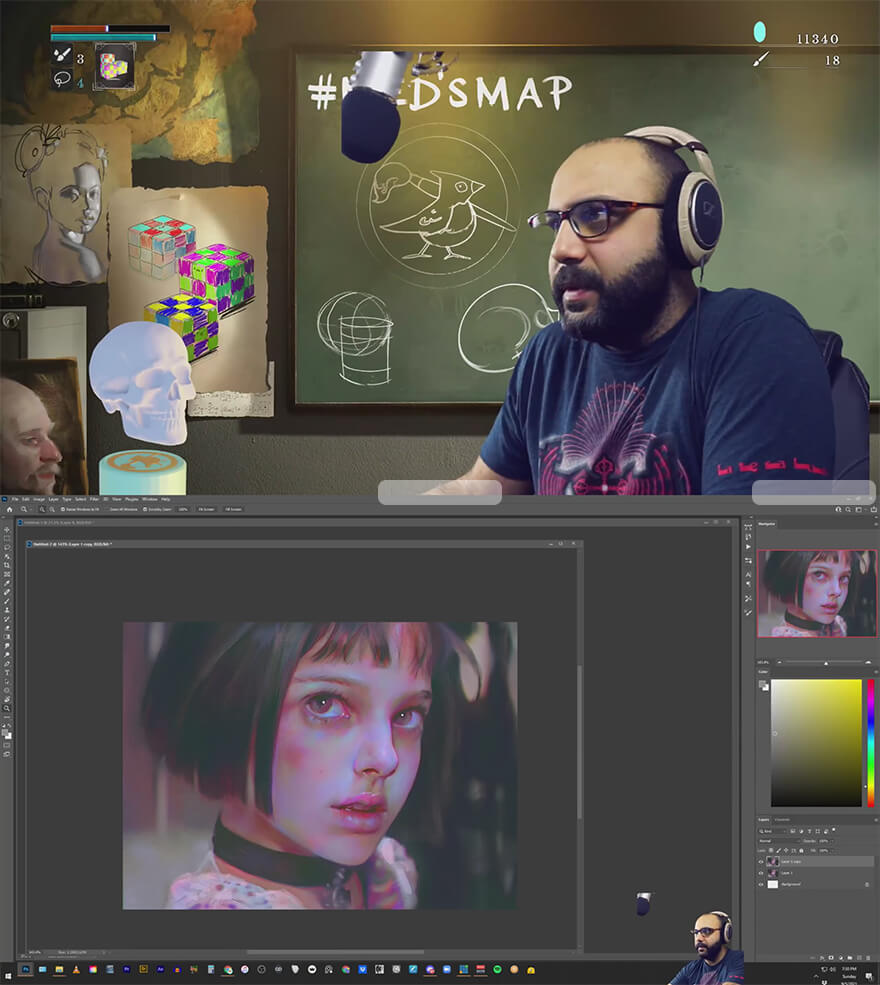This screenshot has height=985, width=880.
Task: Toggle the pixel layer filter icon
Action: click(793, 831)
